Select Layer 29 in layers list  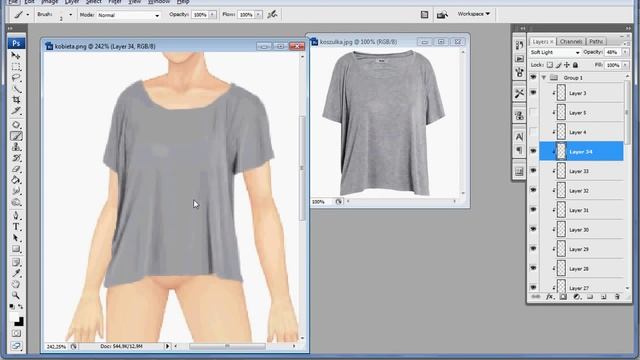(582, 249)
